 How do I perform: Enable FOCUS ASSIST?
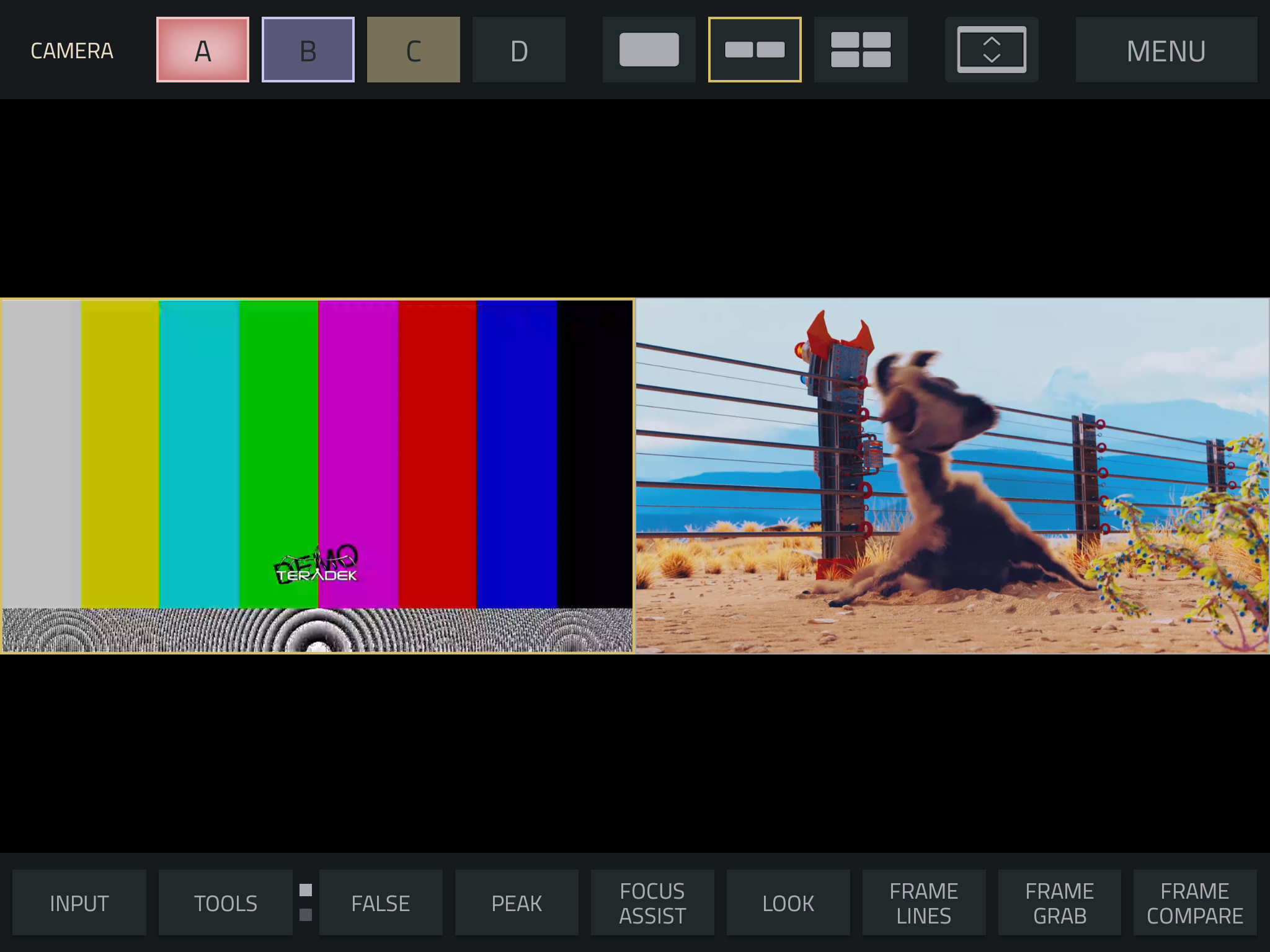coord(652,902)
